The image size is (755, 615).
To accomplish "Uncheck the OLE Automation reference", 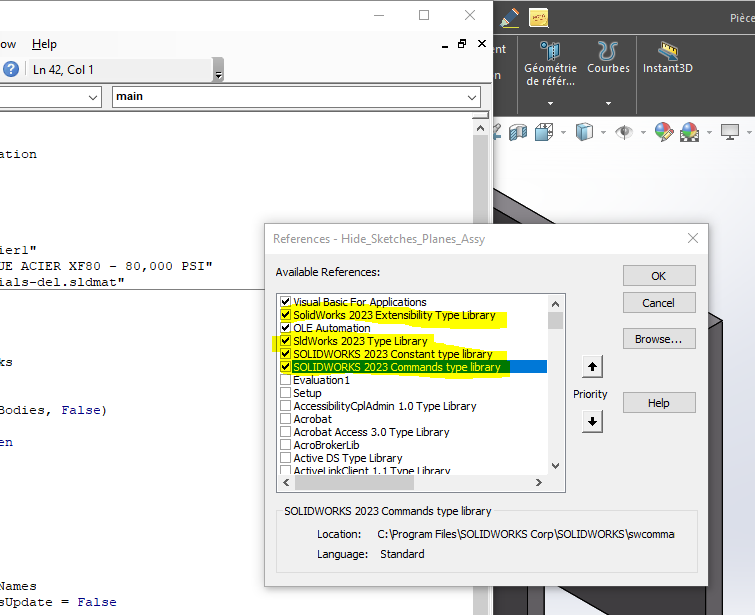I will coord(286,328).
